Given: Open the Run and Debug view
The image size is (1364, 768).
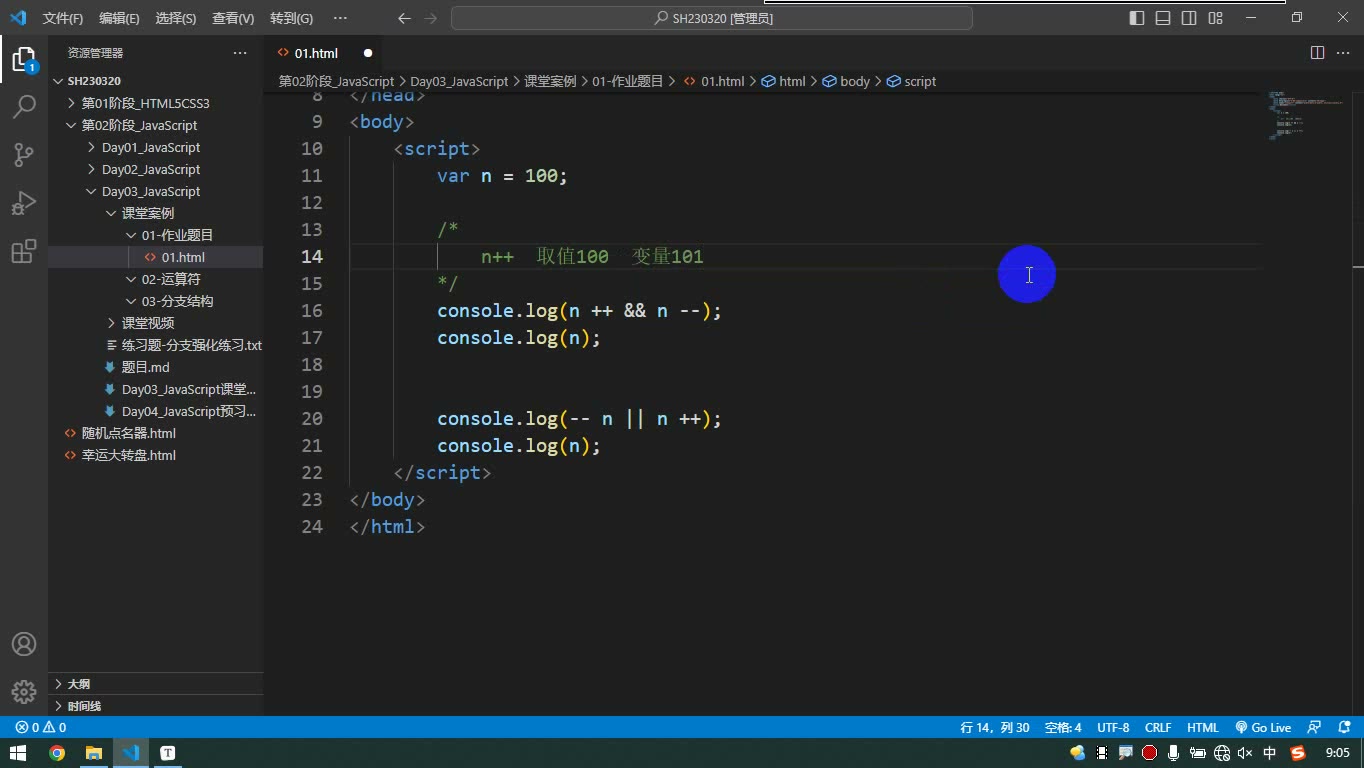Looking at the screenshot, I should (24, 203).
